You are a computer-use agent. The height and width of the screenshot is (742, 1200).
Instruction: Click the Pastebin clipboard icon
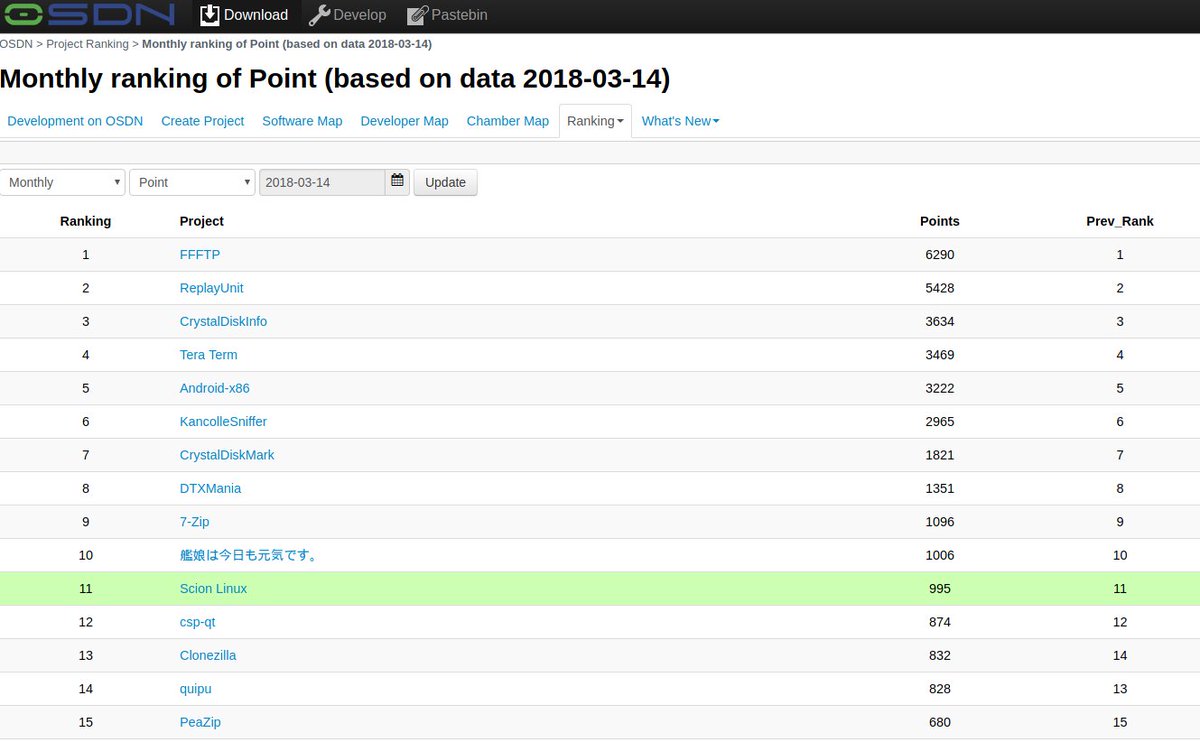point(417,15)
